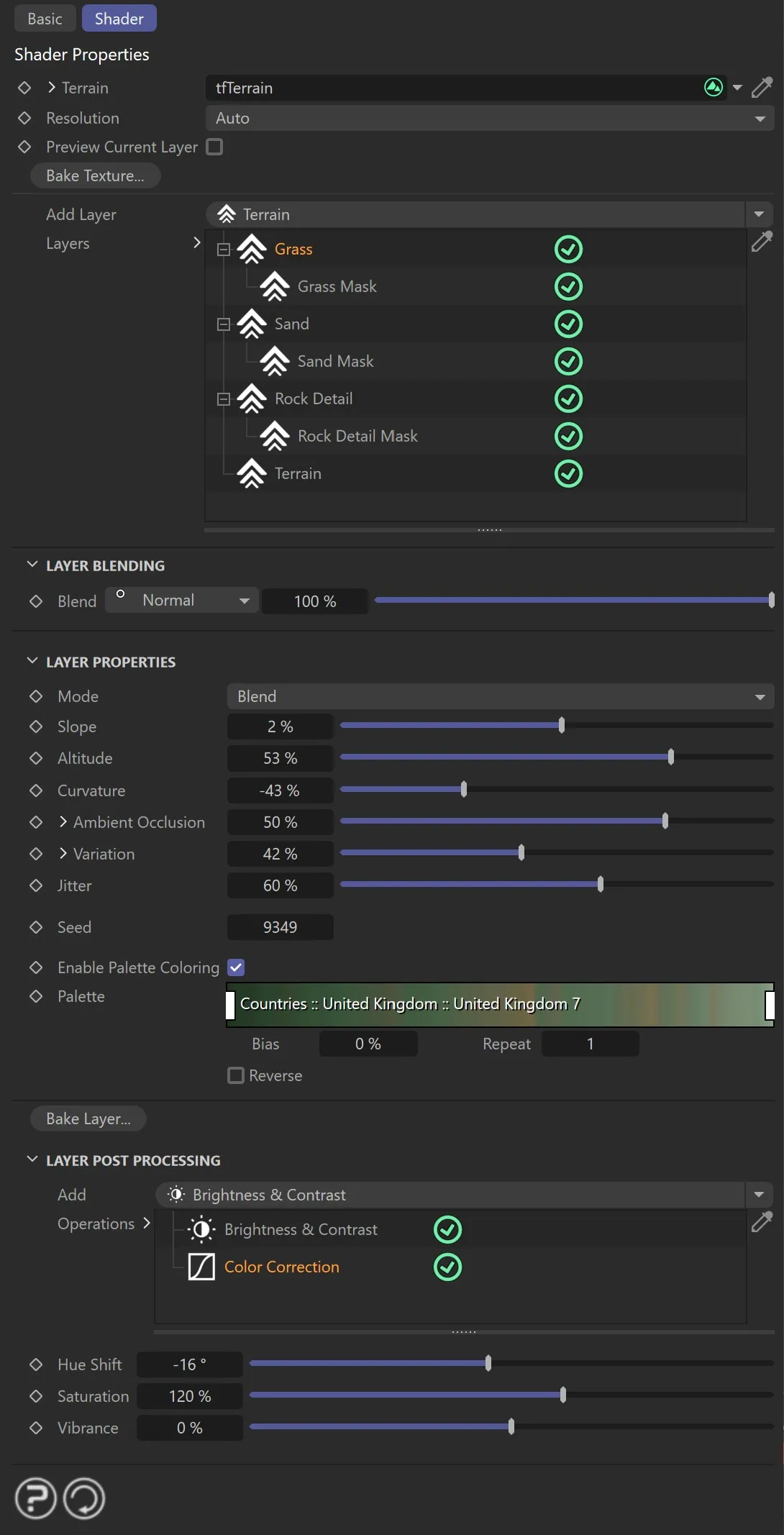
Task: Click the Sand Mask layer icon
Action: 275,361
